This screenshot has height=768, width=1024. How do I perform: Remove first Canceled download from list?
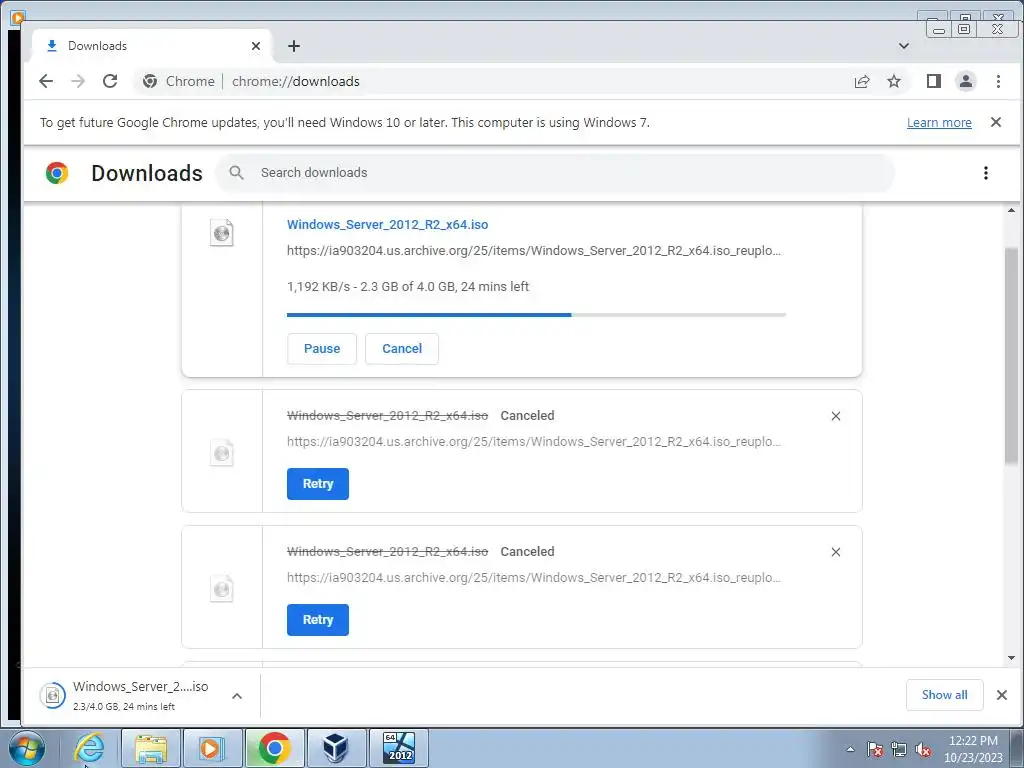click(x=835, y=416)
